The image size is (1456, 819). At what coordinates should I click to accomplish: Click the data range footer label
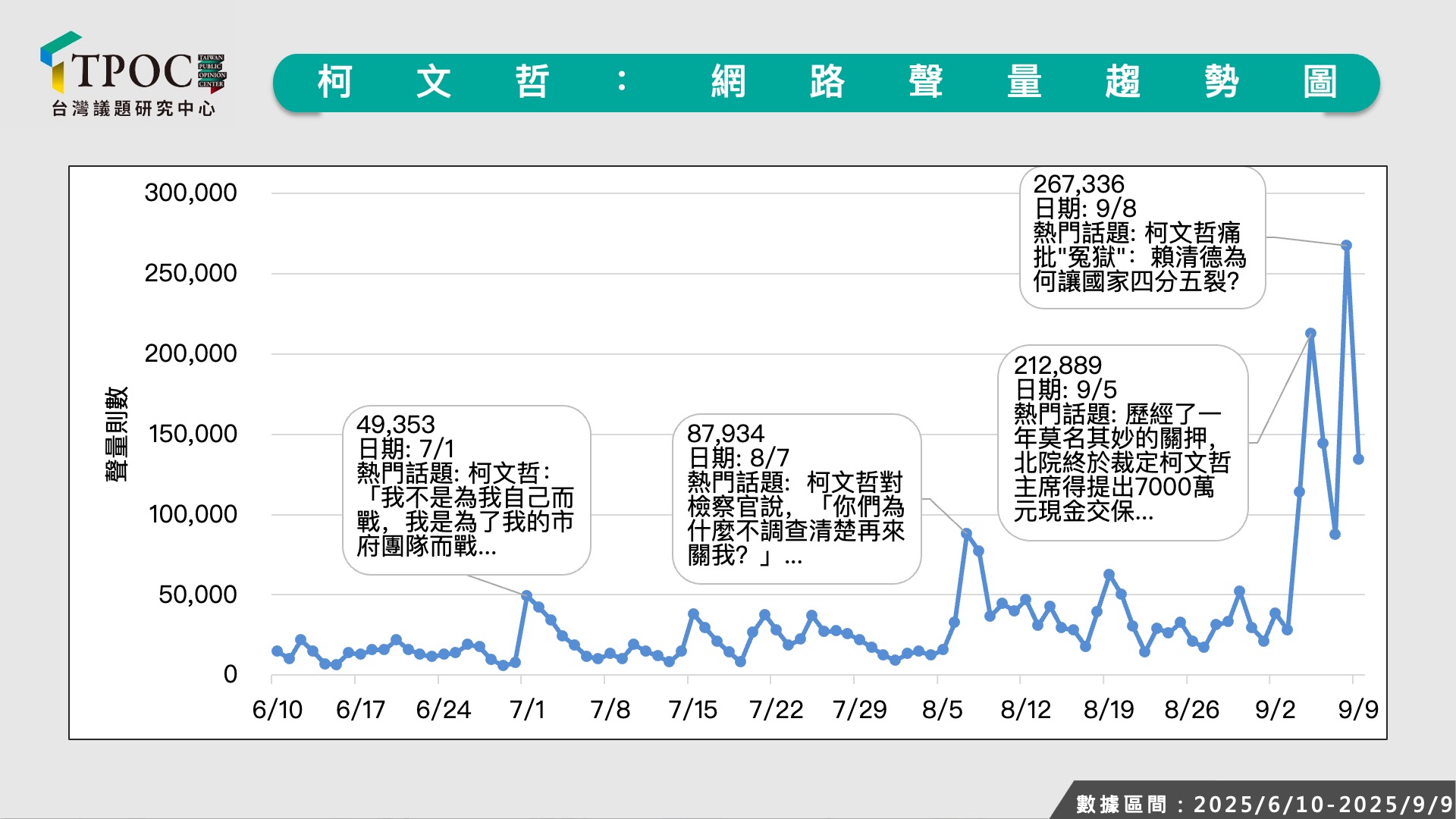point(1263,803)
